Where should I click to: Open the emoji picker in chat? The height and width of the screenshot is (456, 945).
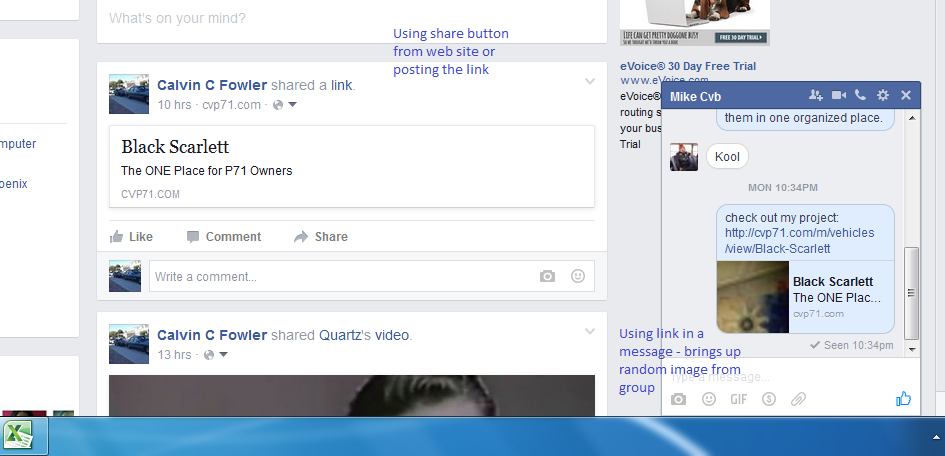[x=709, y=399]
